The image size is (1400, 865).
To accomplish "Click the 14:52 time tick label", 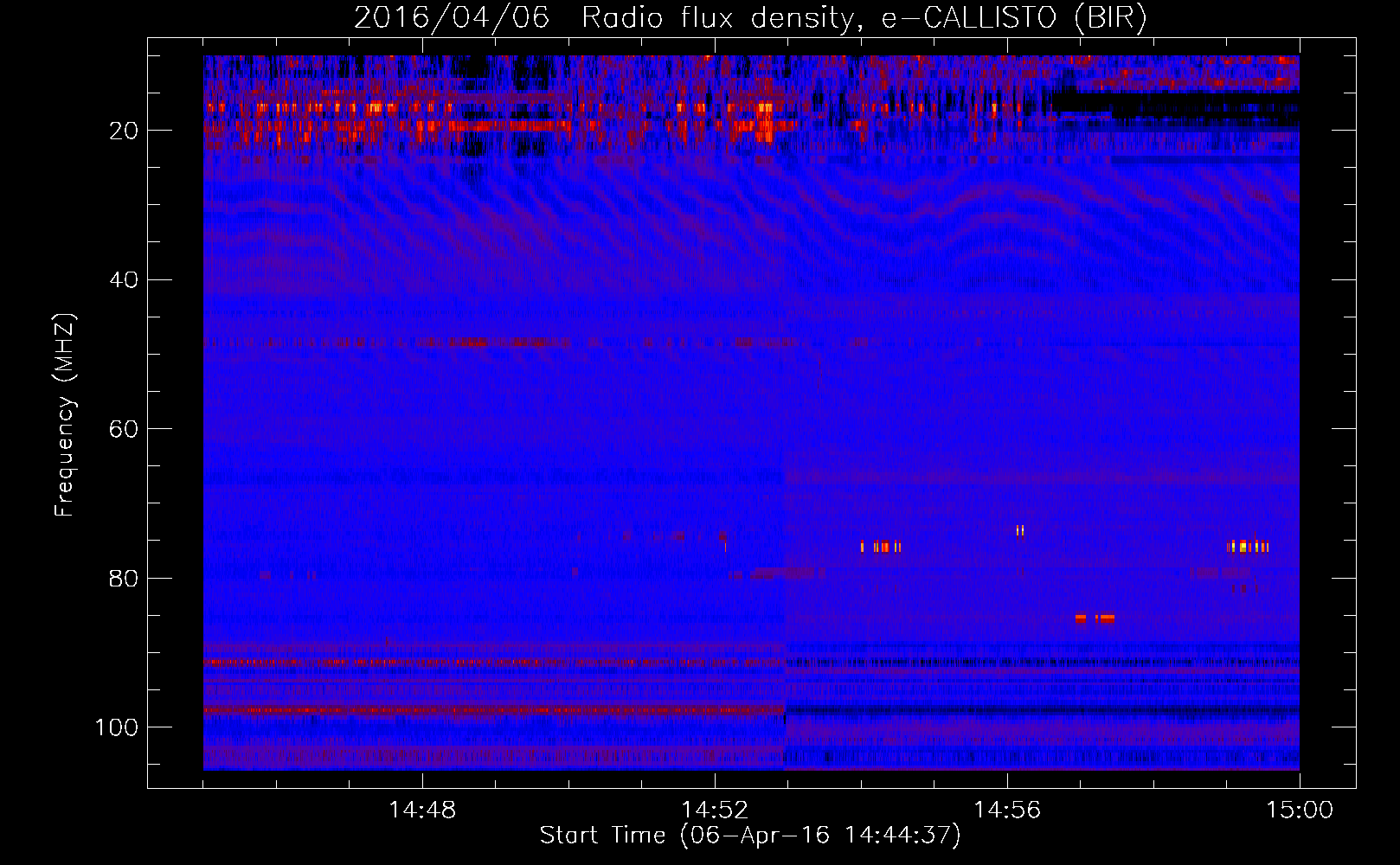I will 715,811.
